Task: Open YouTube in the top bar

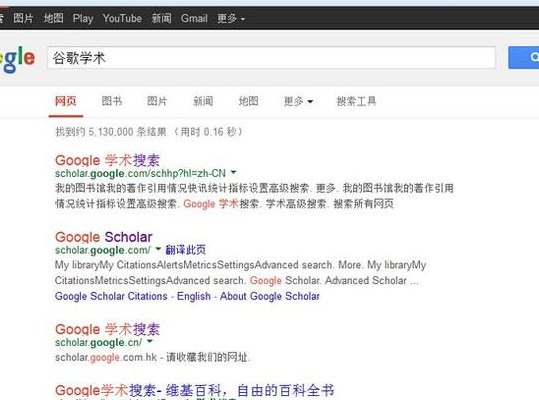Action: pyautogui.click(x=122, y=18)
